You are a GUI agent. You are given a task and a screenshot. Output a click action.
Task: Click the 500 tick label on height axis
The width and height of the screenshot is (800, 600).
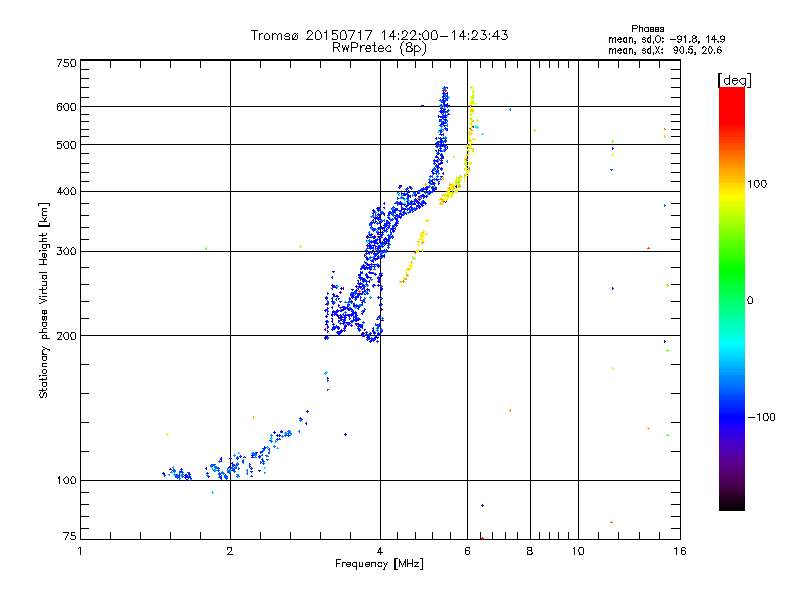coord(66,145)
